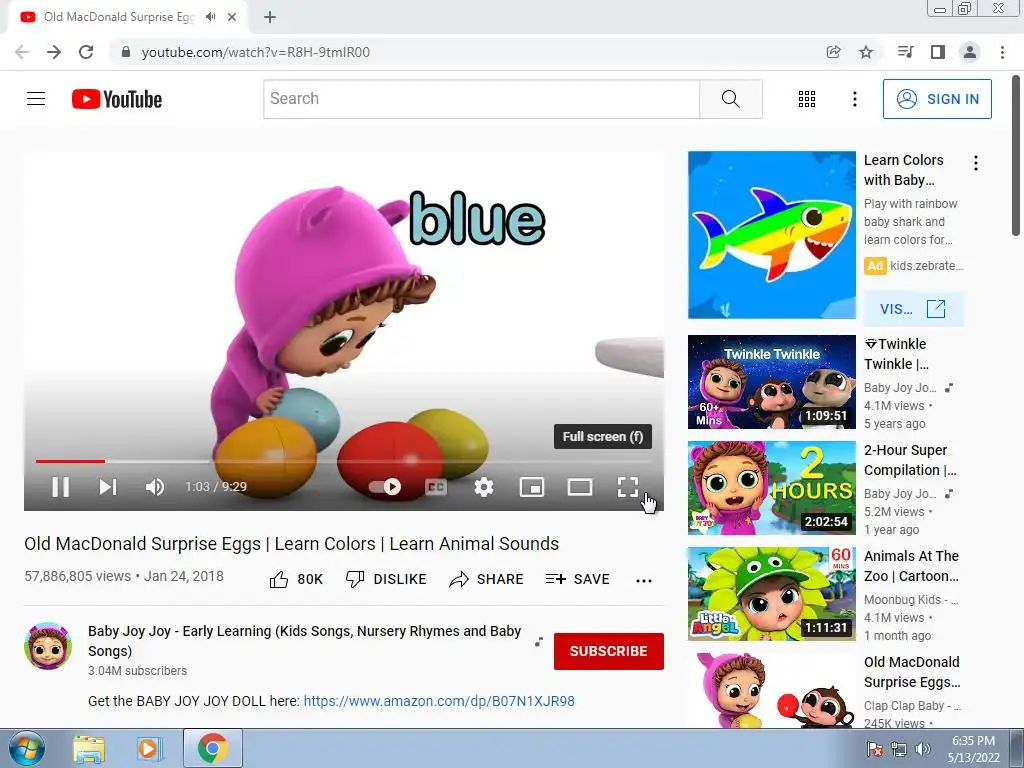This screenshot has height=768, width=1024.
Task: Mute the video volume
Action: click(x=155, y=487)
